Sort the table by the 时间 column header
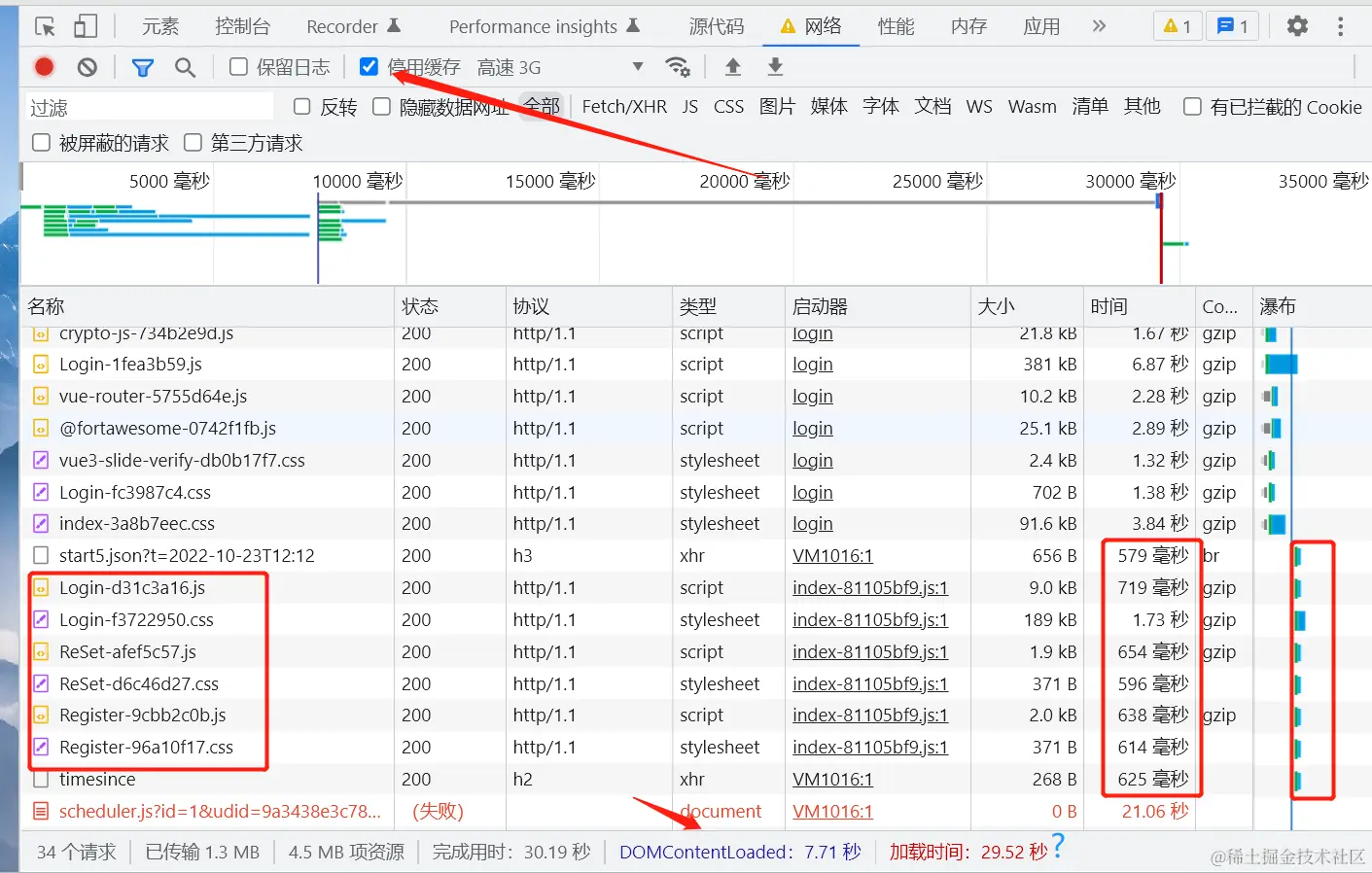The height and width of the screenshot is (873, 1372). pyautogui.click(x=1140, y=307)
